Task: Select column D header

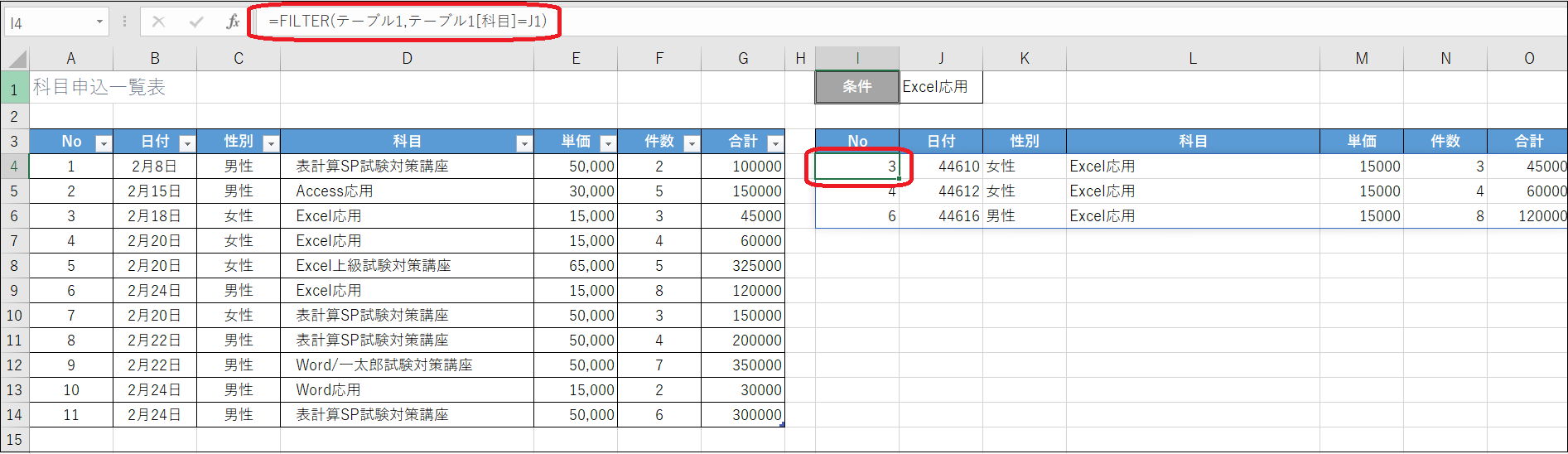Action: tap(407, 59)
